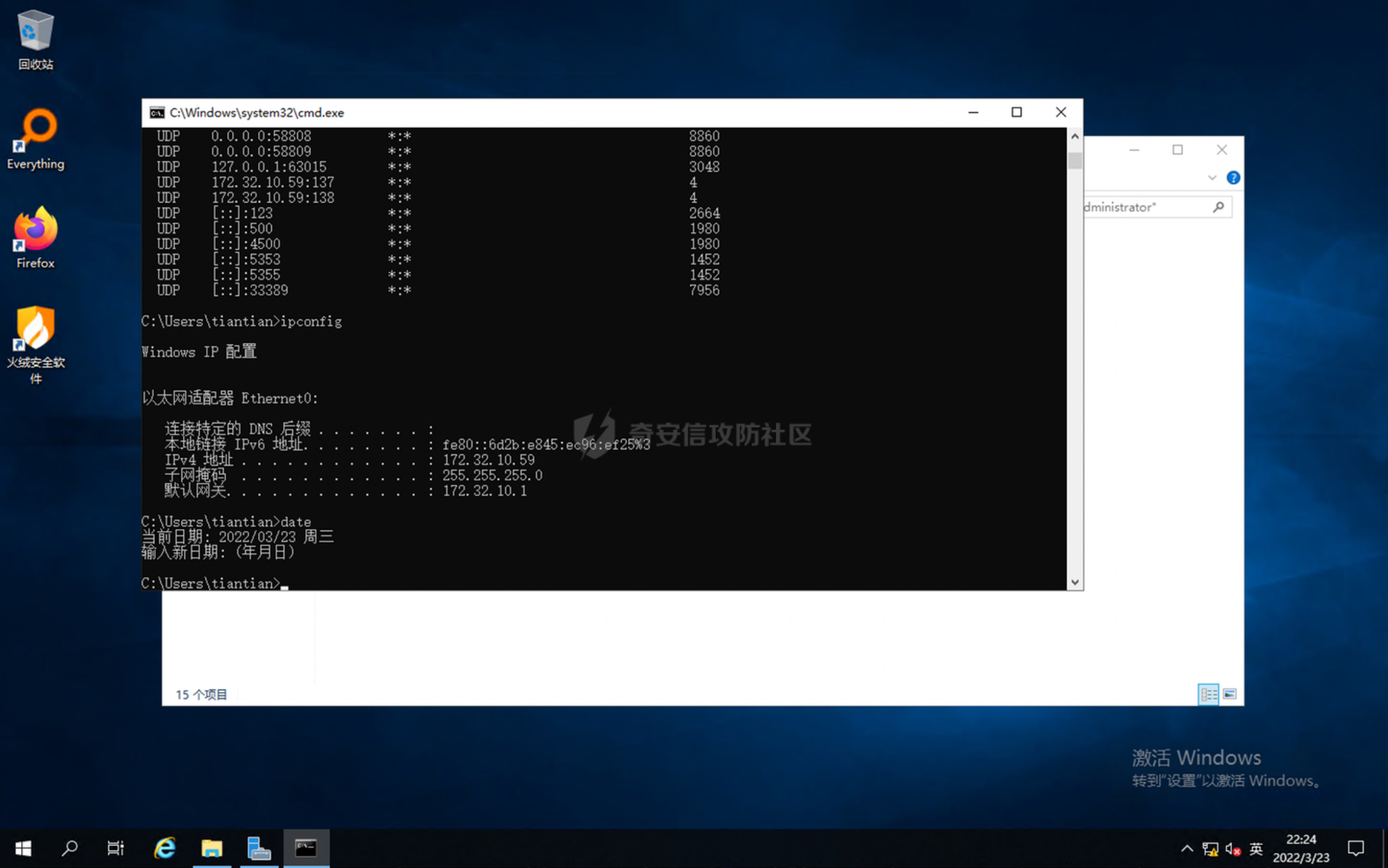
Task: Switch Explorer to large thumbnails view
Action: coord(1229,694)
